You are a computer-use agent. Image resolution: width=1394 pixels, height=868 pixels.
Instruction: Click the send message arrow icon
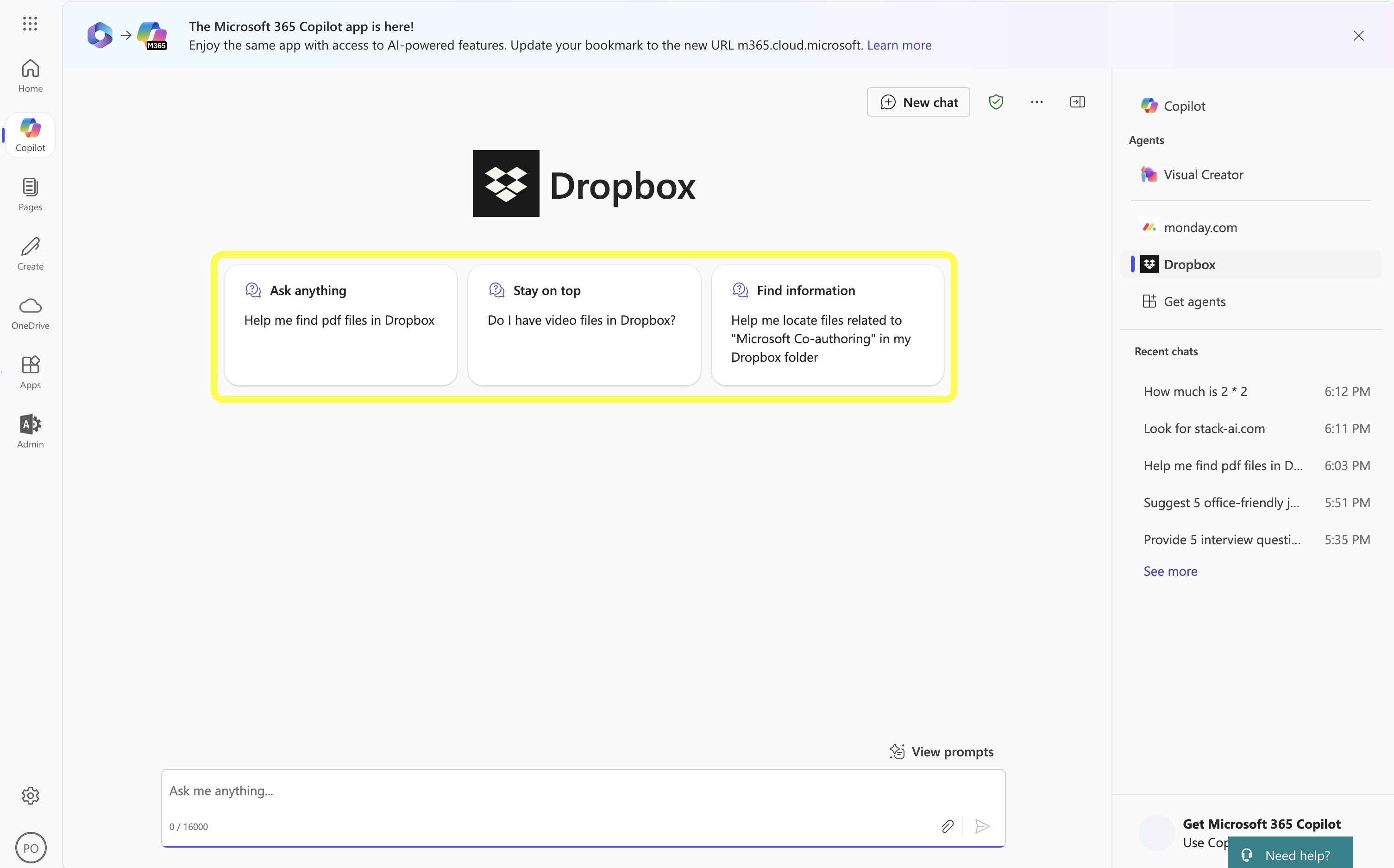pyautogui.click(x=982, y=826)
